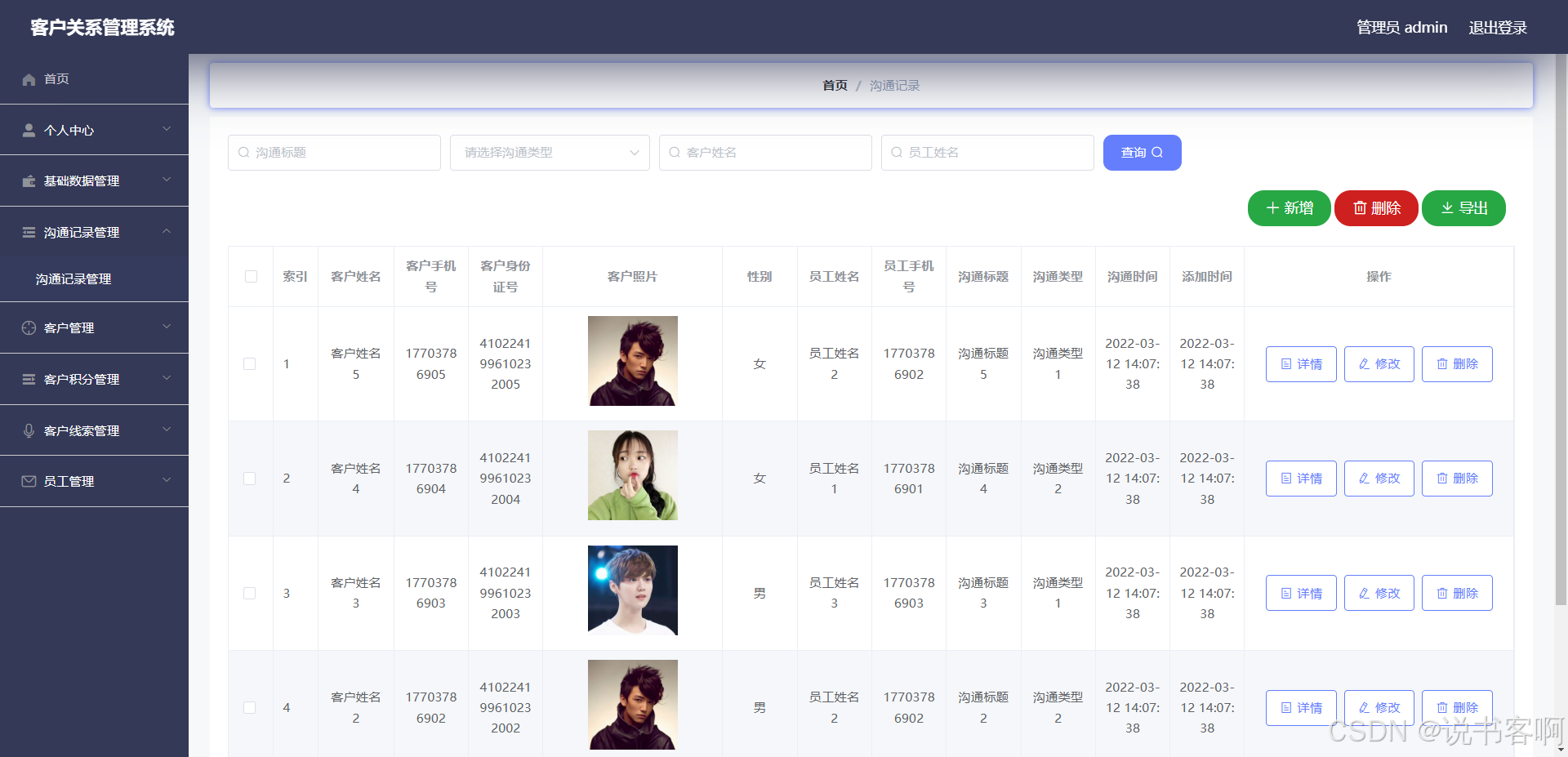1568x757 pixels.
Task: Check the checkbox for row index 1
Action: tap(250, 364)
